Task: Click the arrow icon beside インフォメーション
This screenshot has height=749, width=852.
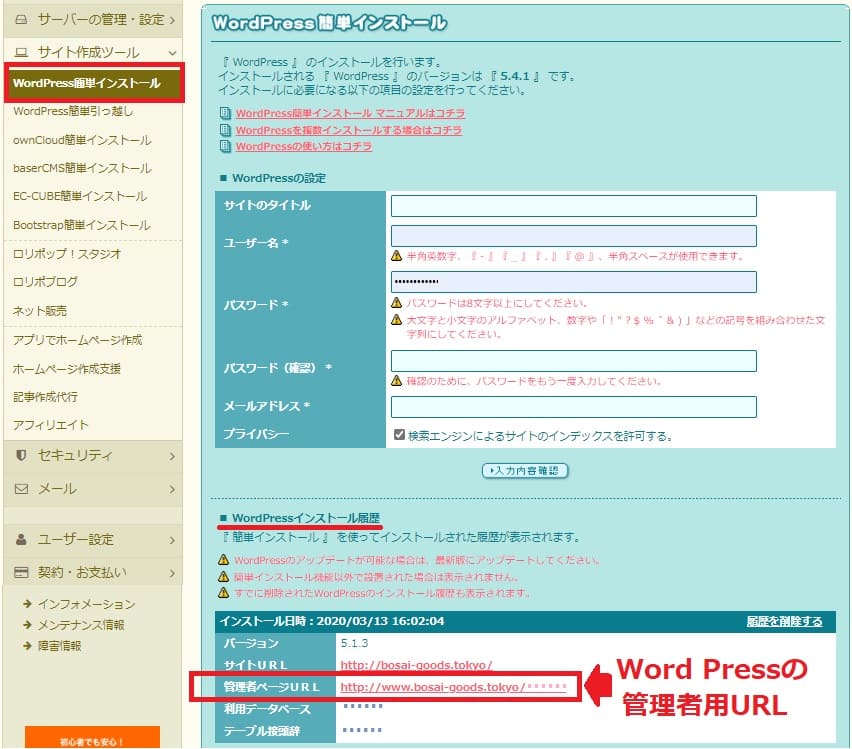Action: [x=27, y=604]
